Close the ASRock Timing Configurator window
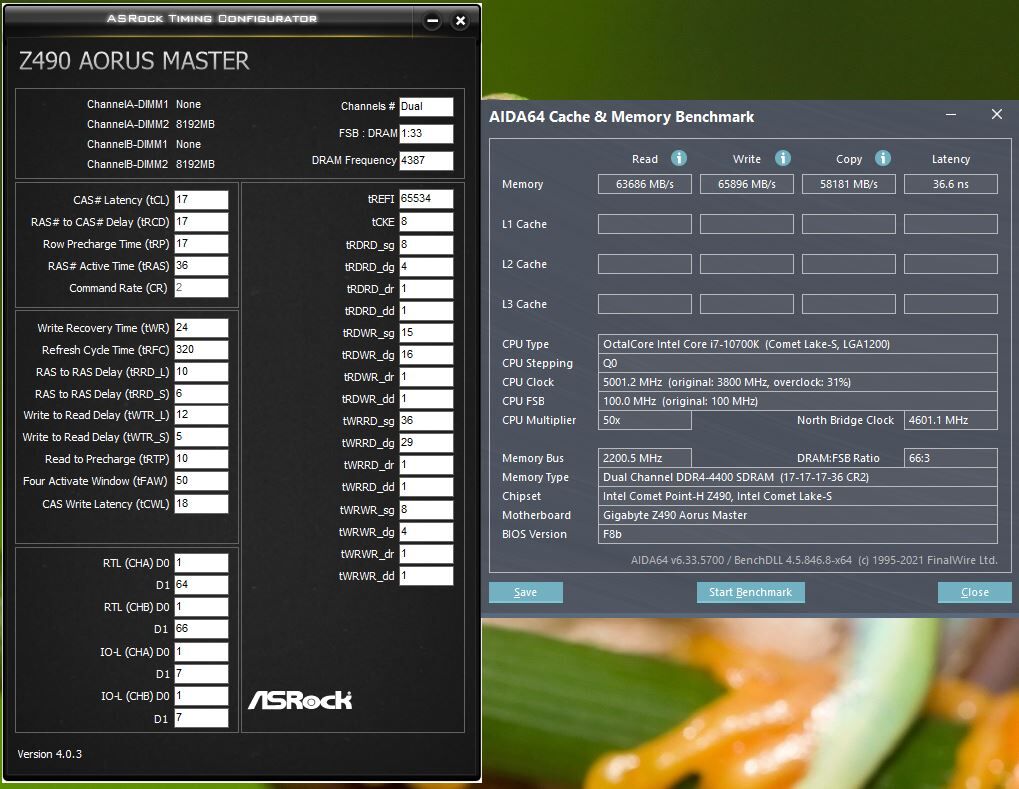Image resolution: width=1019 pixels, height=789 pixels. pyautogui.click(x=460, y=21)
